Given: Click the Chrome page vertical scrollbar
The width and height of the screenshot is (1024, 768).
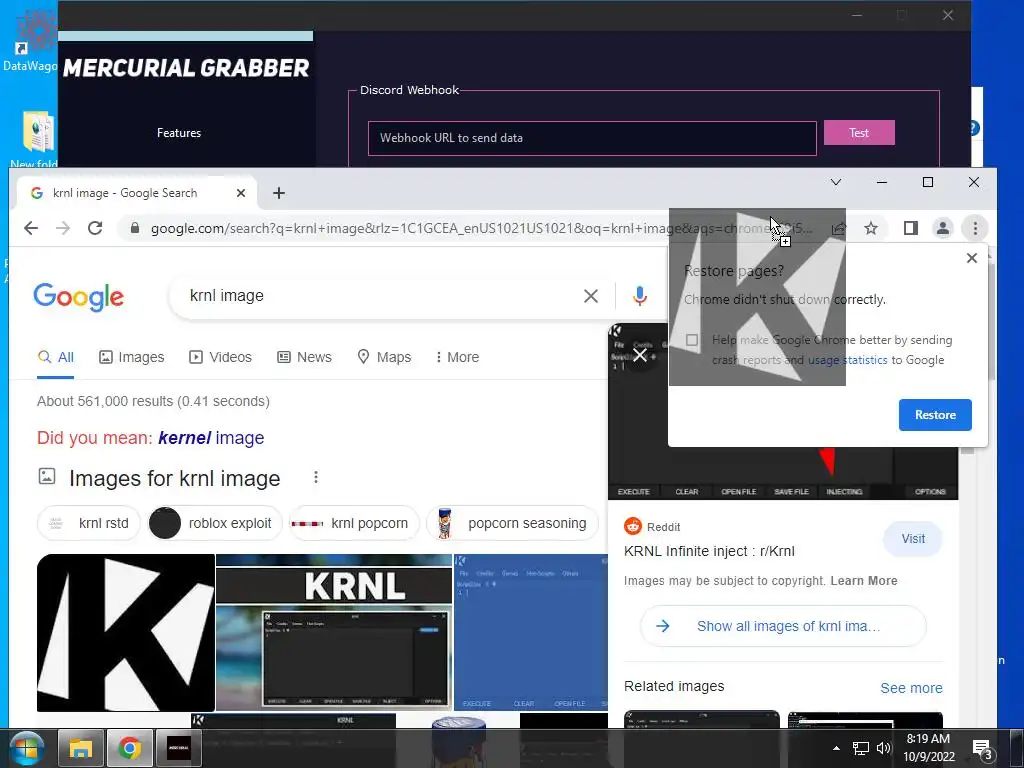Looking at the screenshot, I should point(991,320).
